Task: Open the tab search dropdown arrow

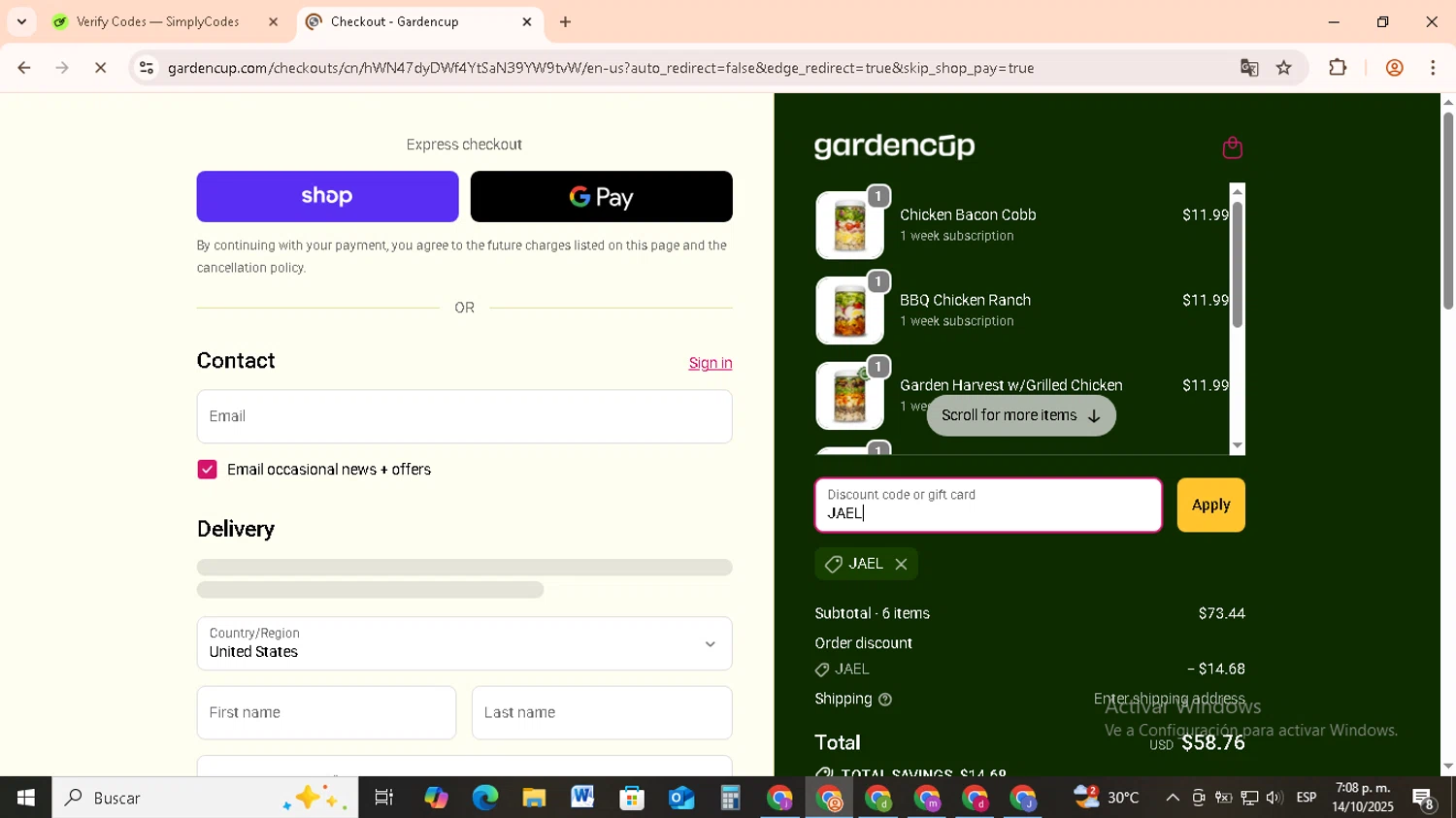Action: click(21, 21)
